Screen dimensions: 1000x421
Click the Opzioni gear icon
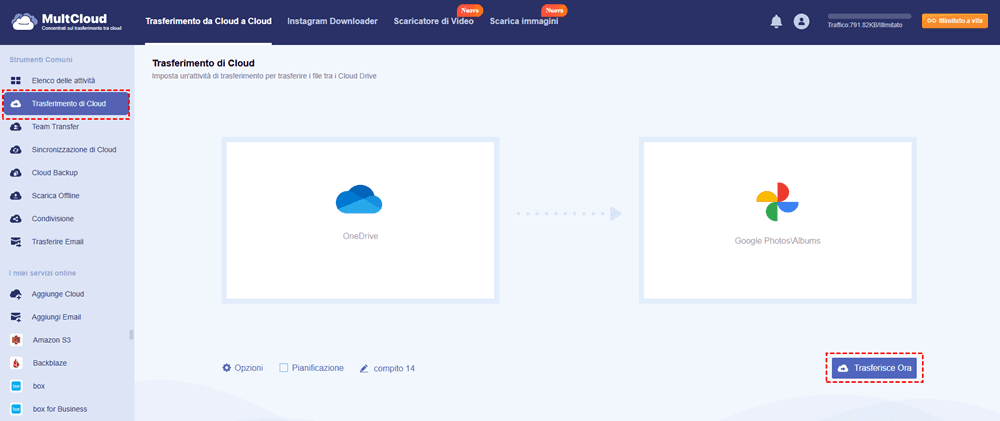tap(226, 368)
